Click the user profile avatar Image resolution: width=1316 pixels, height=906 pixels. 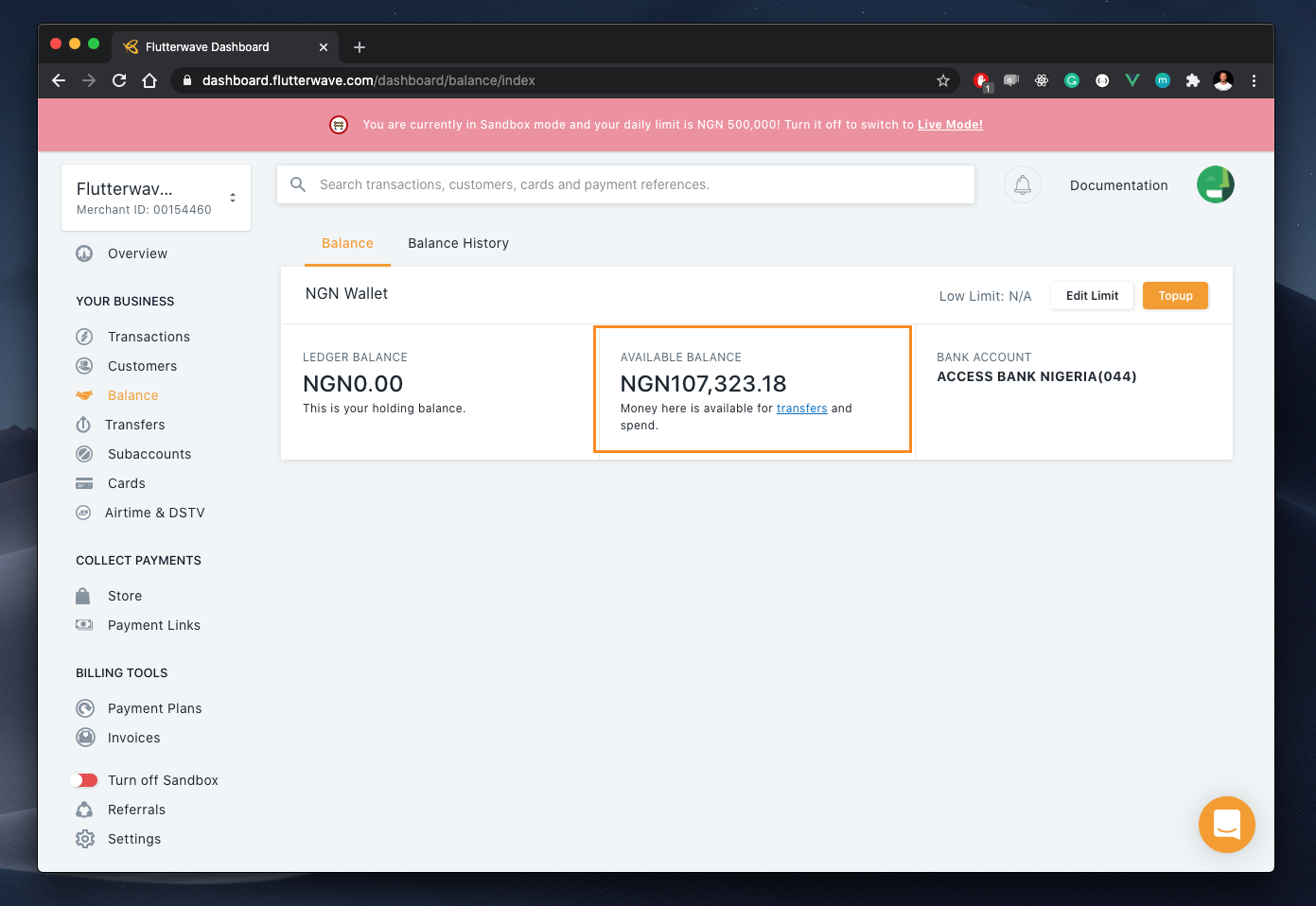coord(1216,184)
